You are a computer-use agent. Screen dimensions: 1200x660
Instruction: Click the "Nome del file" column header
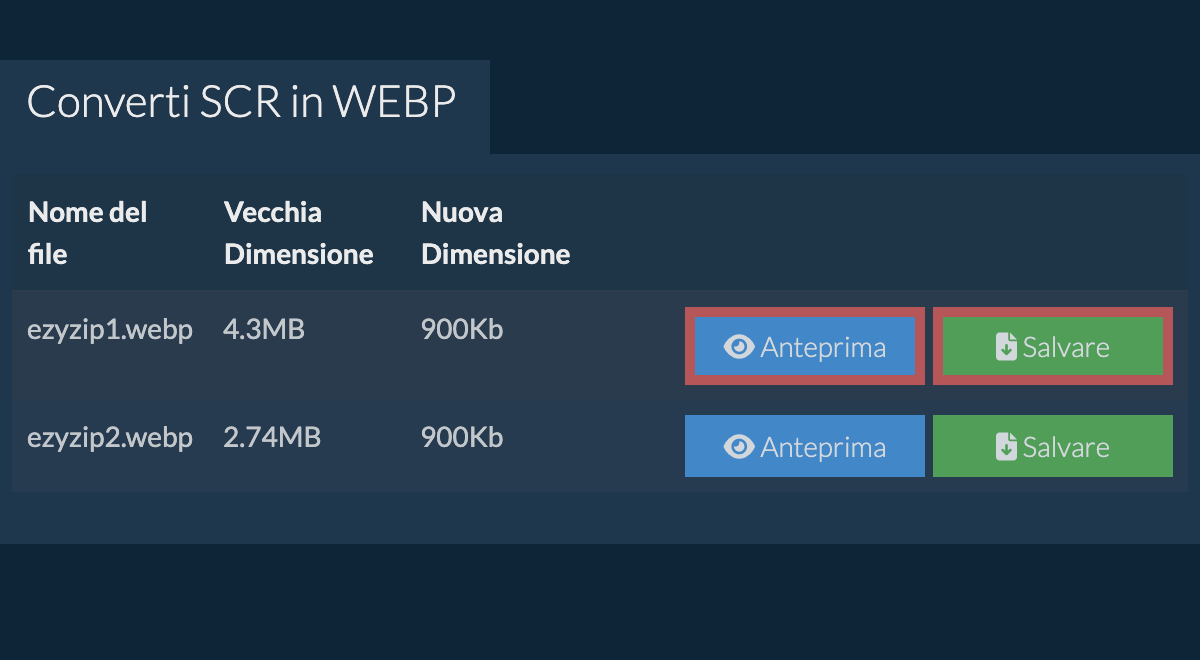coord(88,233)
